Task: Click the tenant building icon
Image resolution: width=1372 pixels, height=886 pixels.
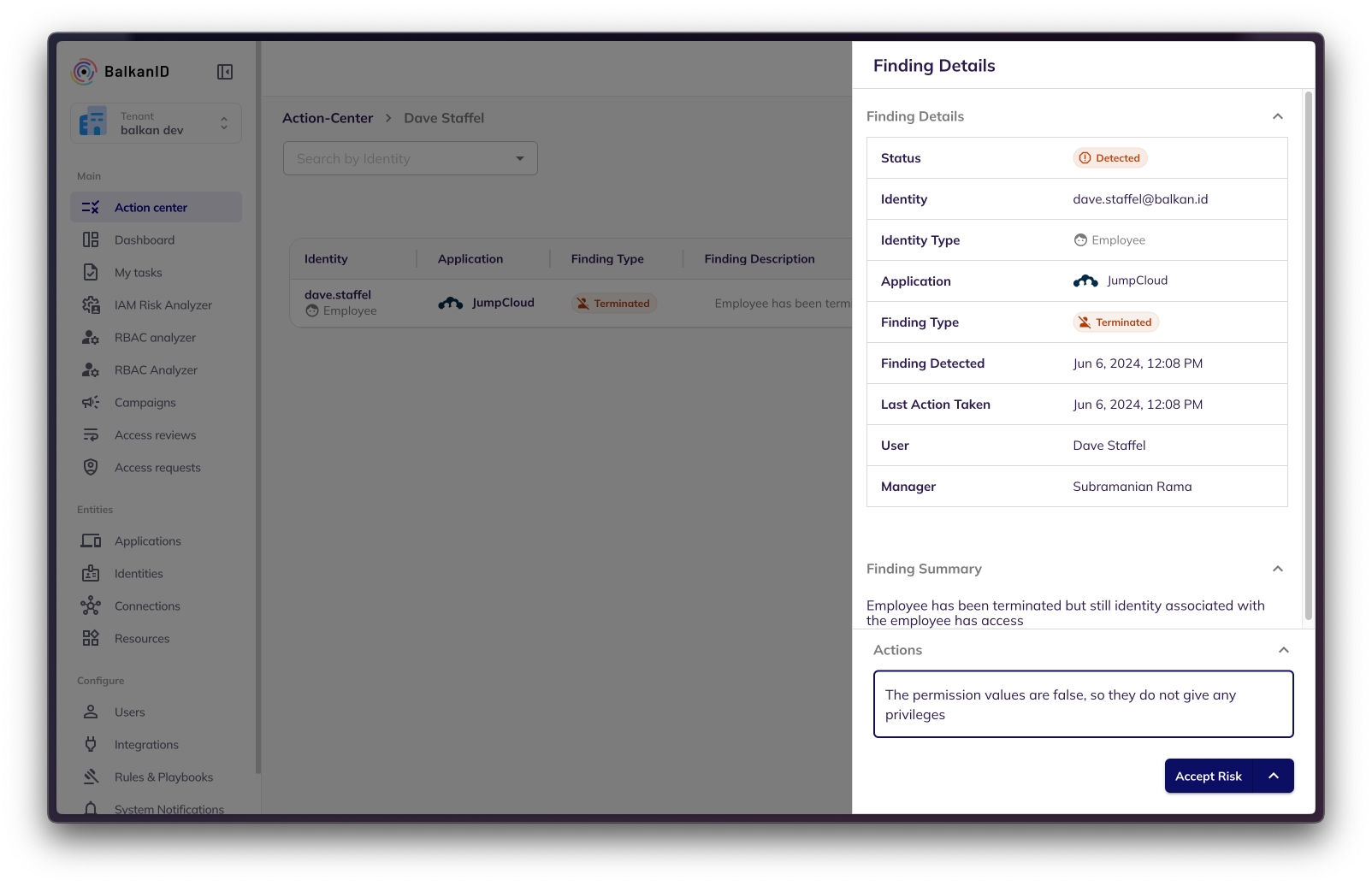Action: pos(92,122)
